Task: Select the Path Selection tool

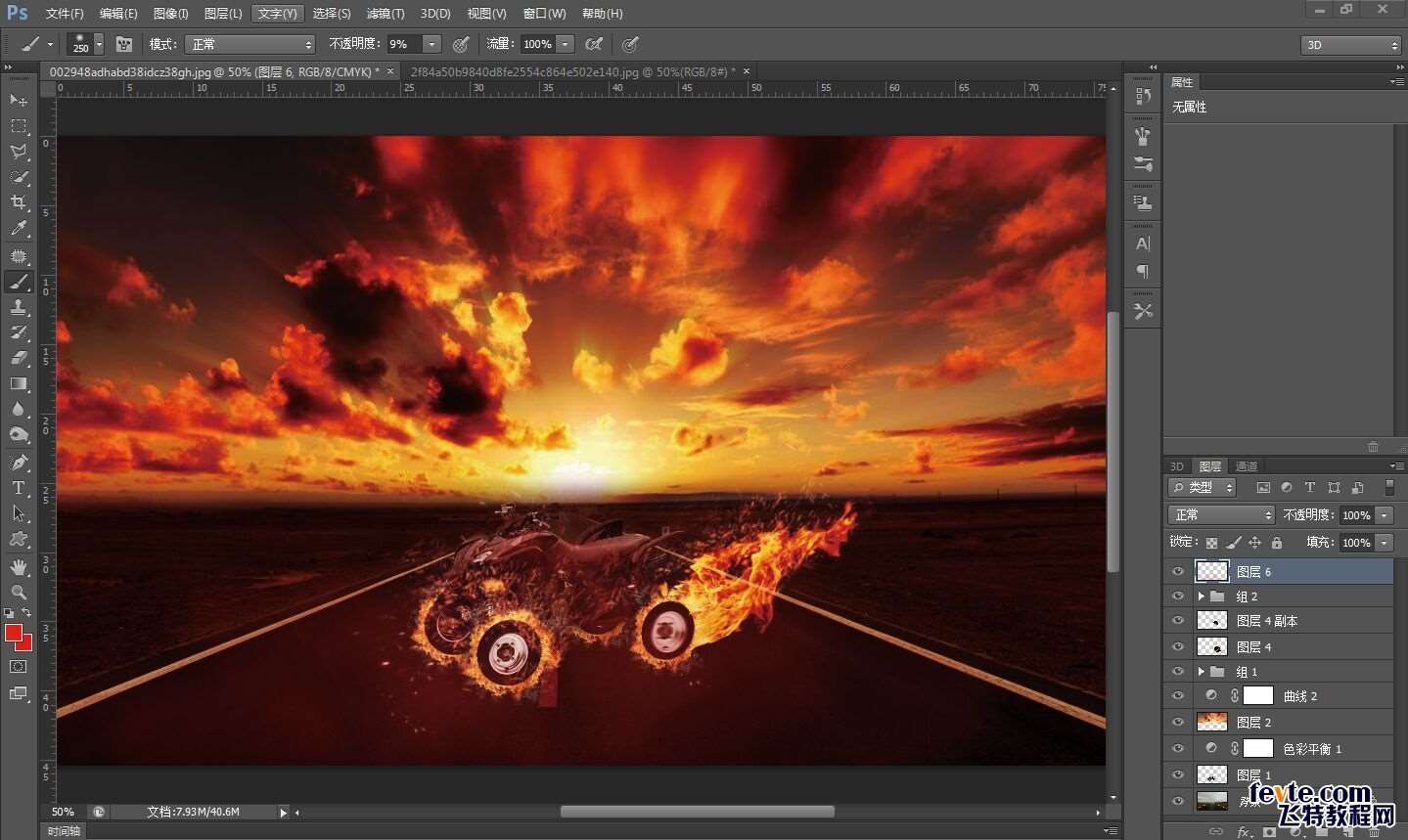Action: [19, 513]
